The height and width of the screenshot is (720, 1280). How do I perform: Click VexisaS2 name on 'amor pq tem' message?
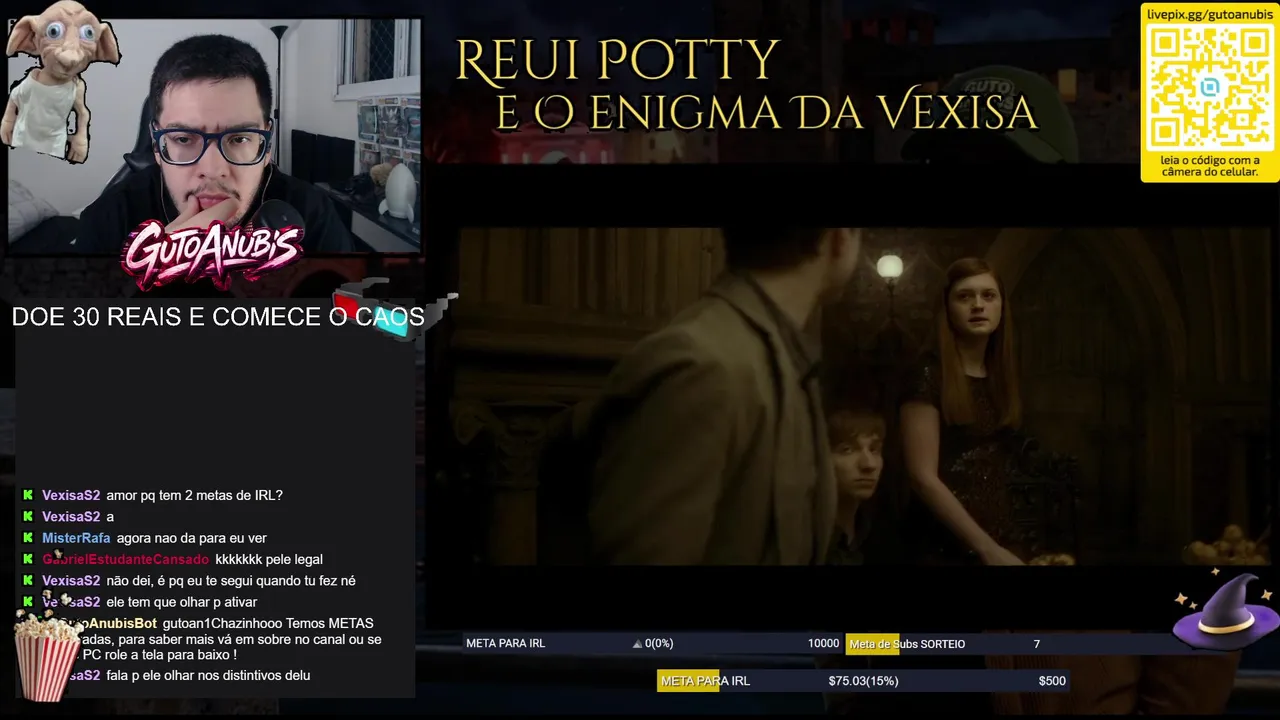tap(71, 495)
